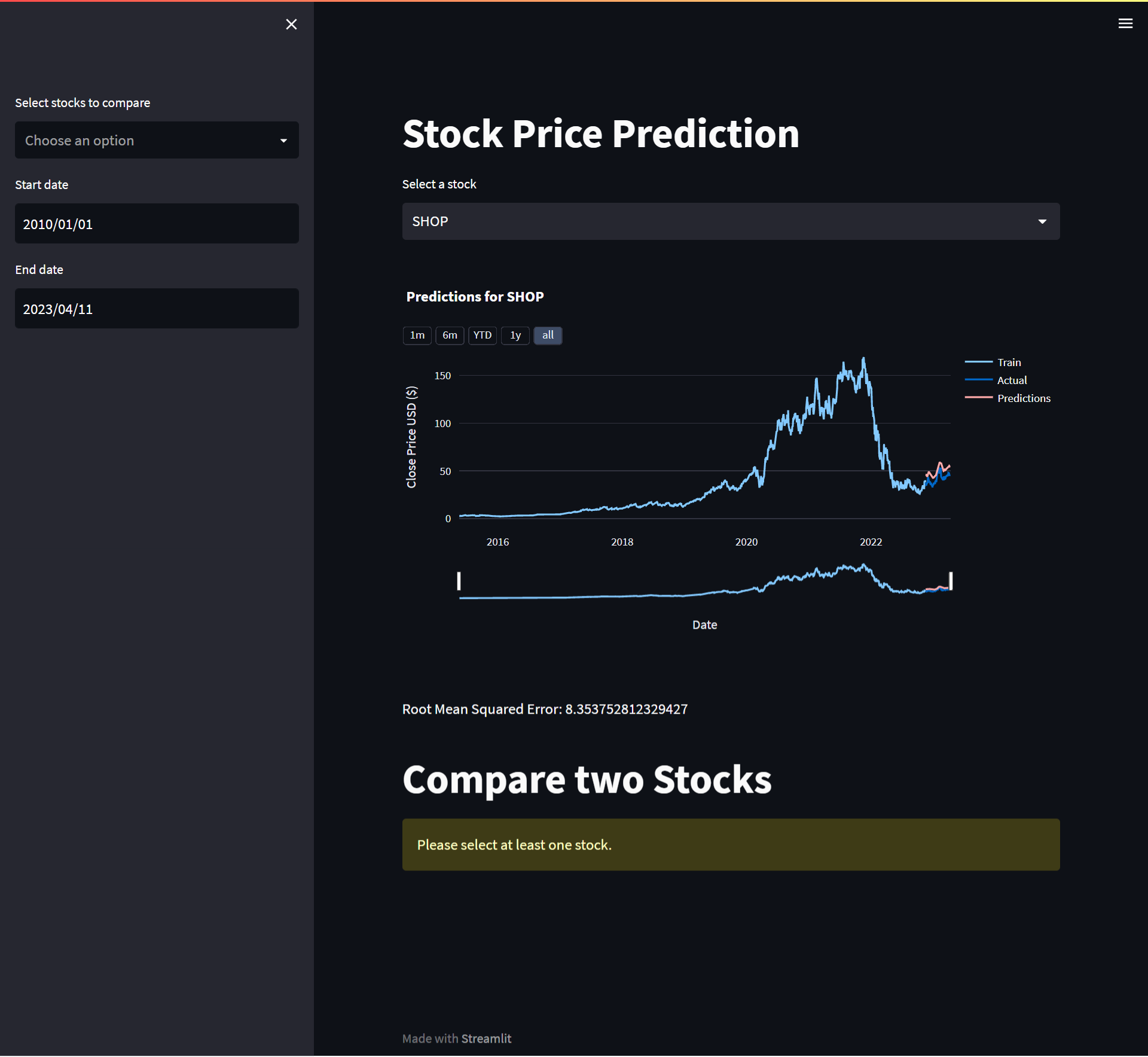Click the Start date field showing 2010/01/01

click(157, 224)
